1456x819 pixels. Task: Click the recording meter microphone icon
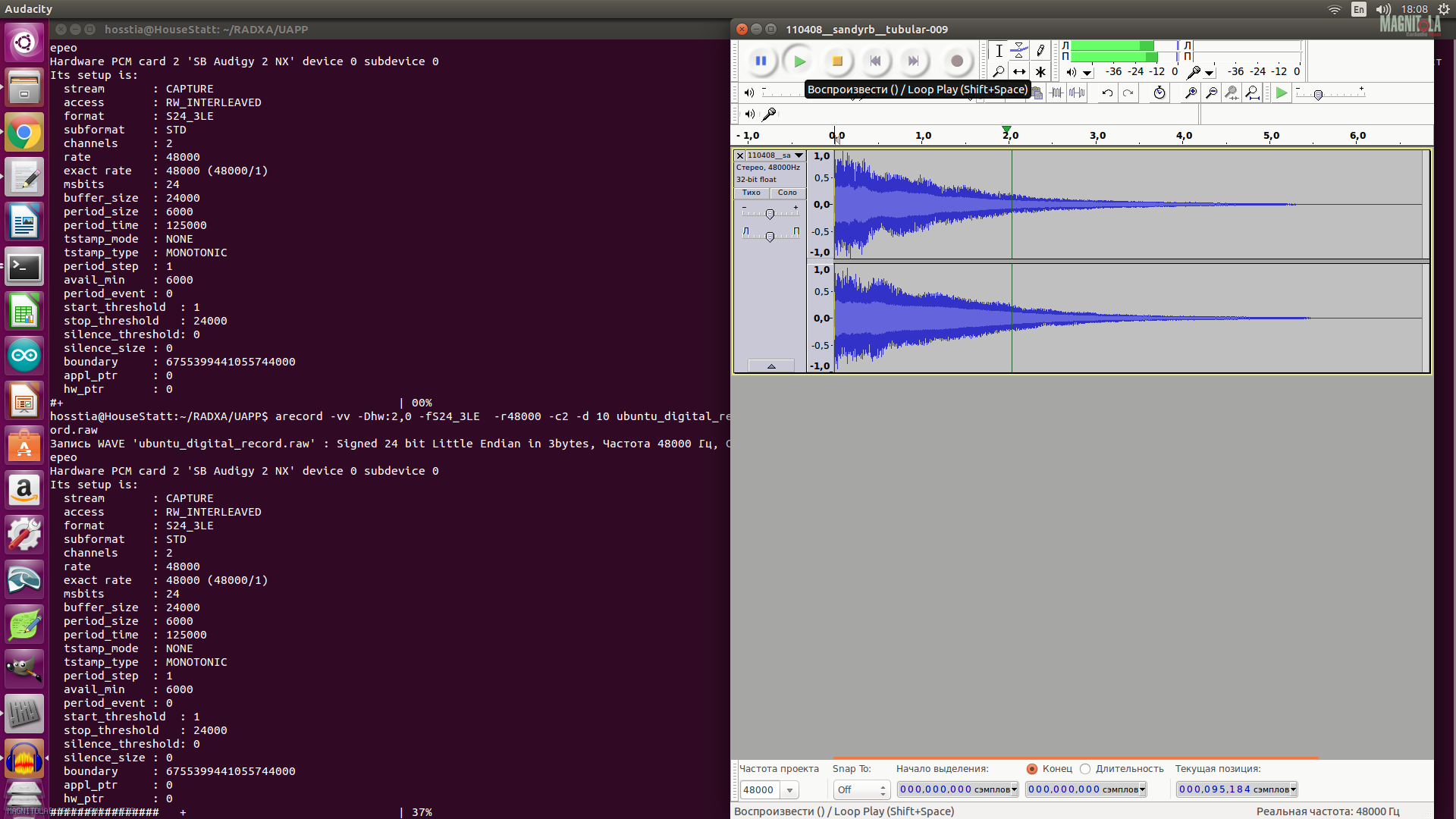tap(1194, 72)
